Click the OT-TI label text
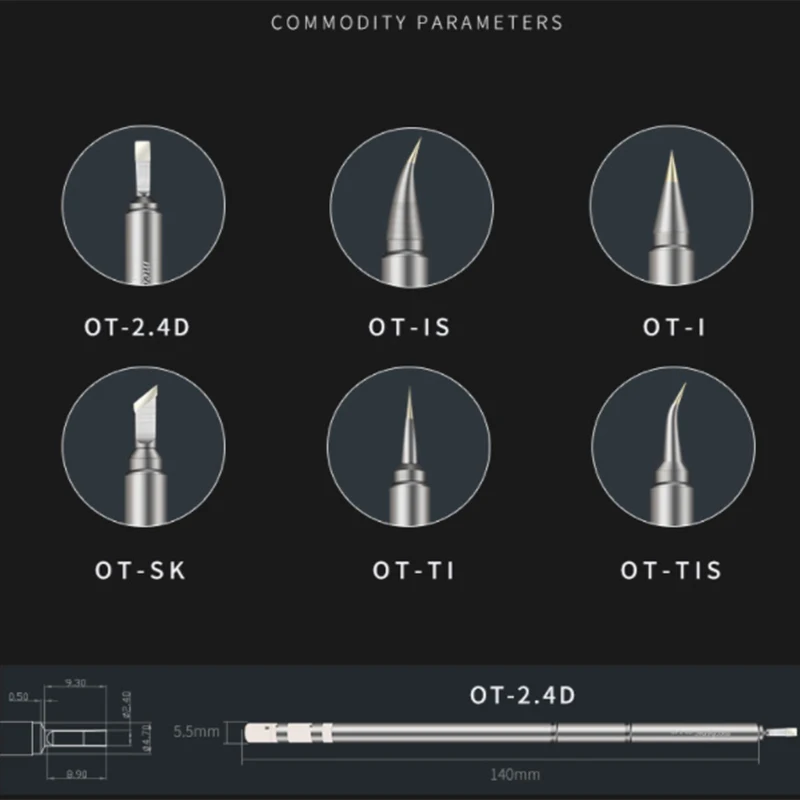 413,570
